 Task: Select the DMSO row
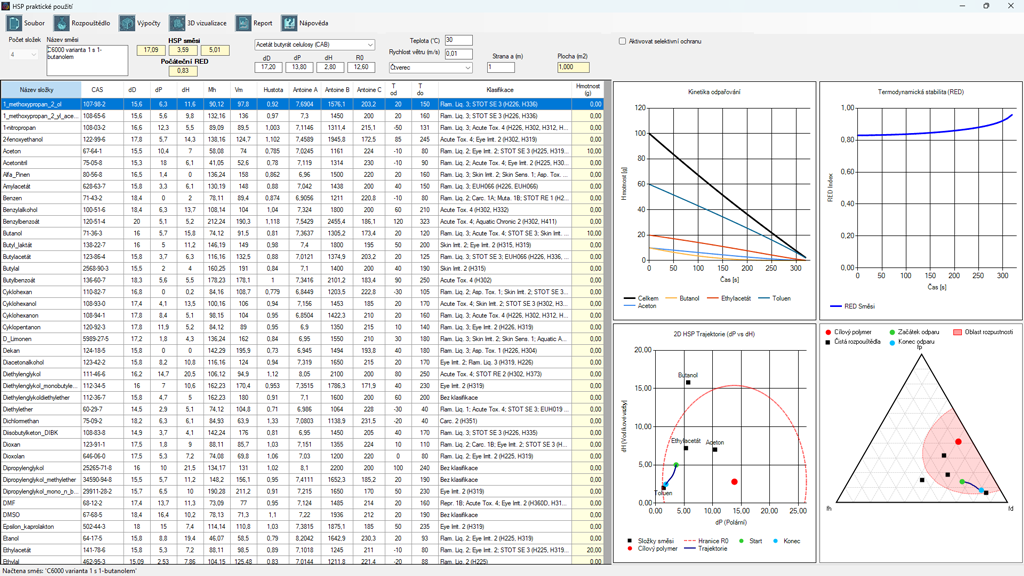pyautogui.click(x=302, y=515)
